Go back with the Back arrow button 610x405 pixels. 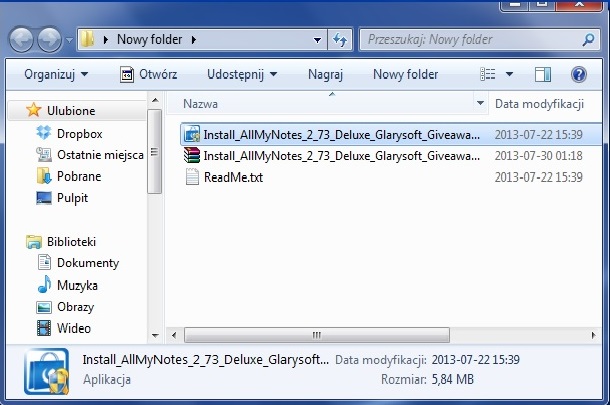click(x=21, y=39)
